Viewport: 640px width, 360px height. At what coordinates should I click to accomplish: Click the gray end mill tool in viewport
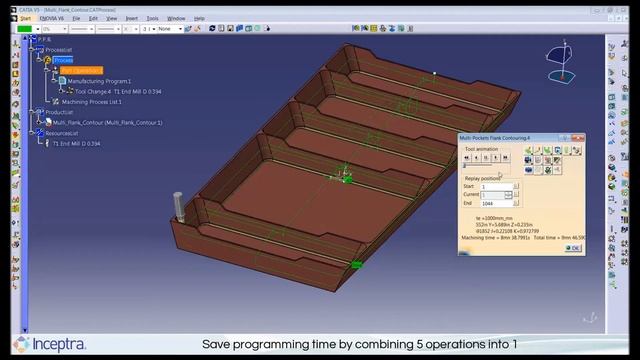click(178, 207)
